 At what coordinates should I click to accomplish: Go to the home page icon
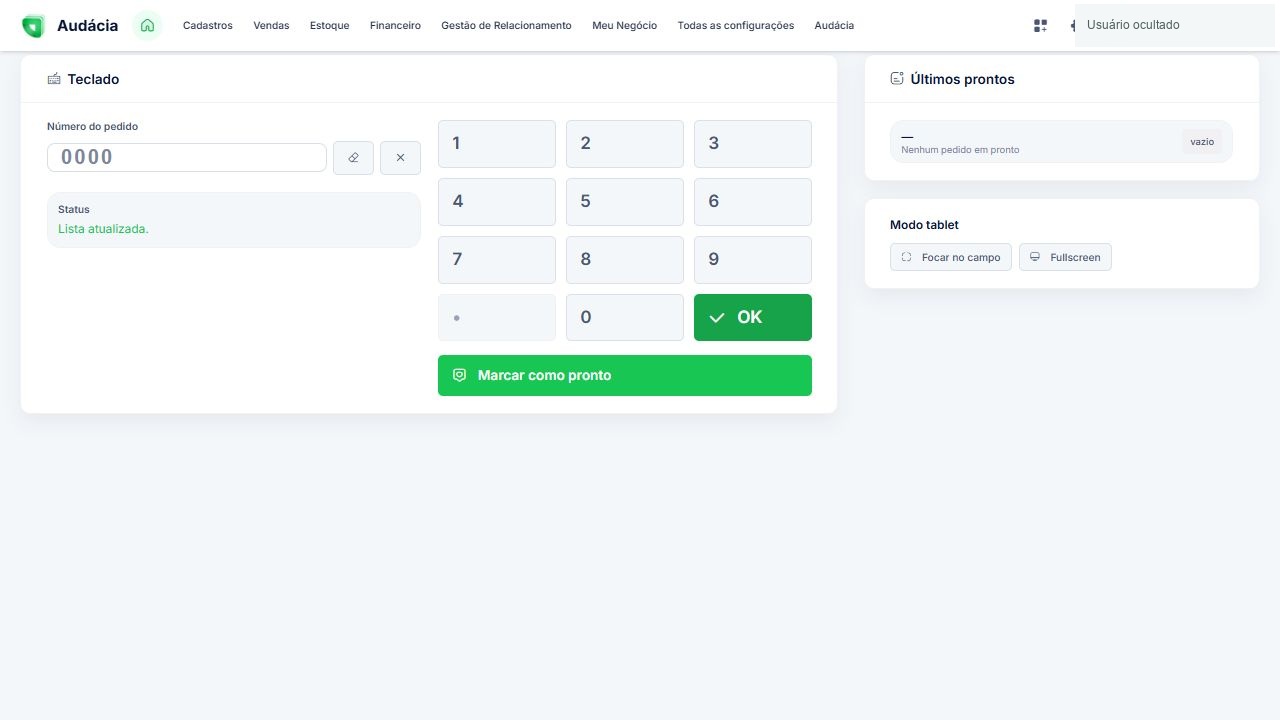click(x=148, y=26)
